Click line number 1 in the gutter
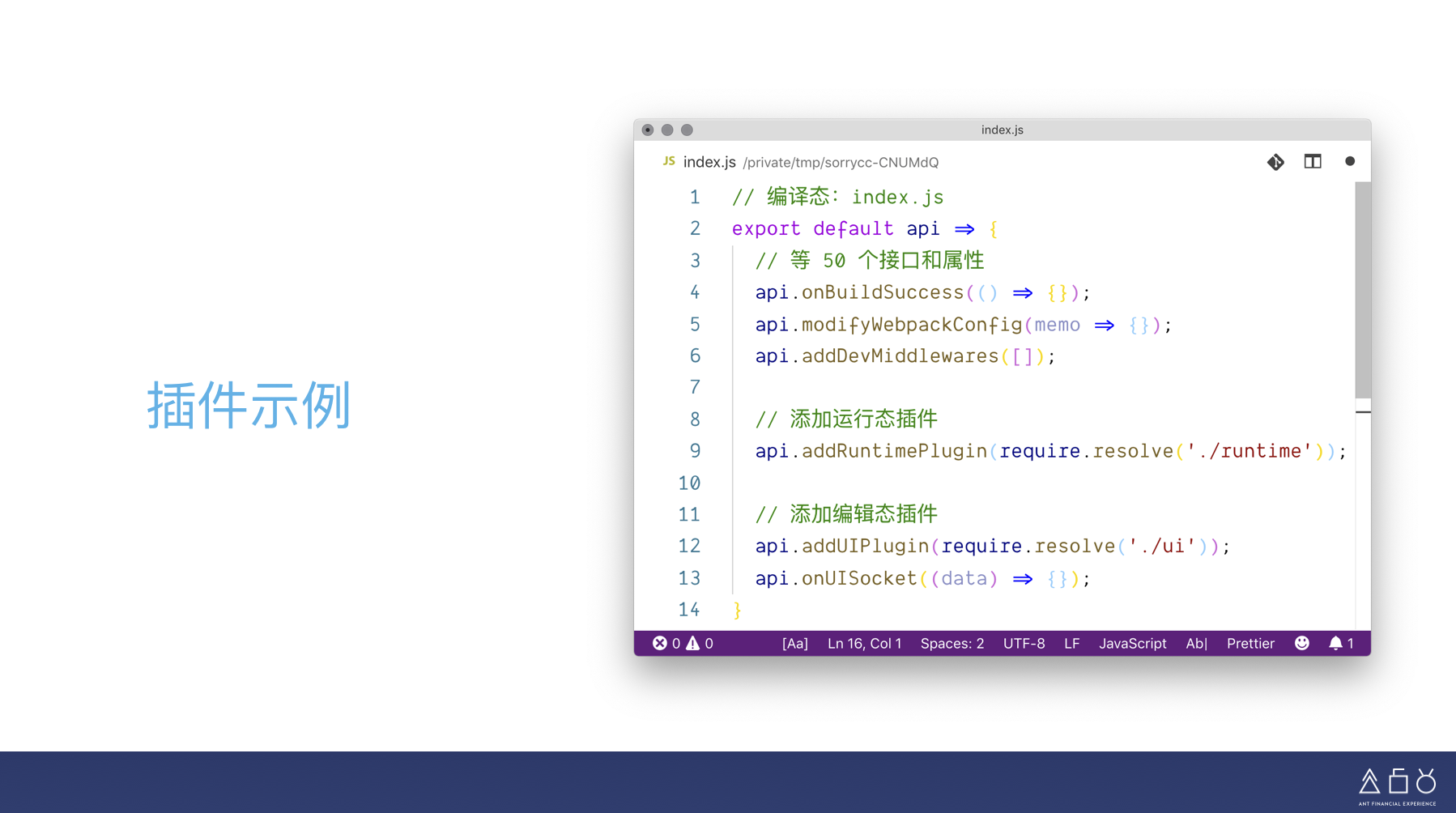The width and height of the screenshot is (1456, 813). [695, 197]
